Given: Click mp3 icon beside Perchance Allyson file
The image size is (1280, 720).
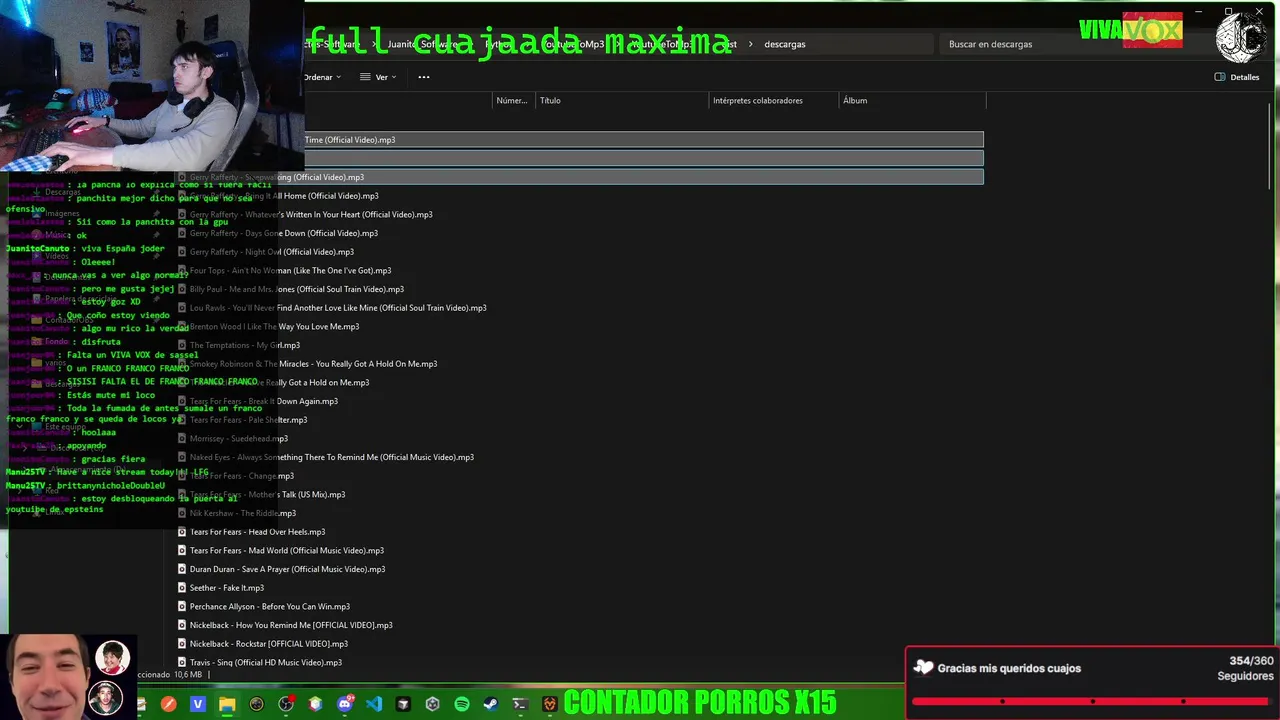Looking at the screenshot, I should pos(182,606).
